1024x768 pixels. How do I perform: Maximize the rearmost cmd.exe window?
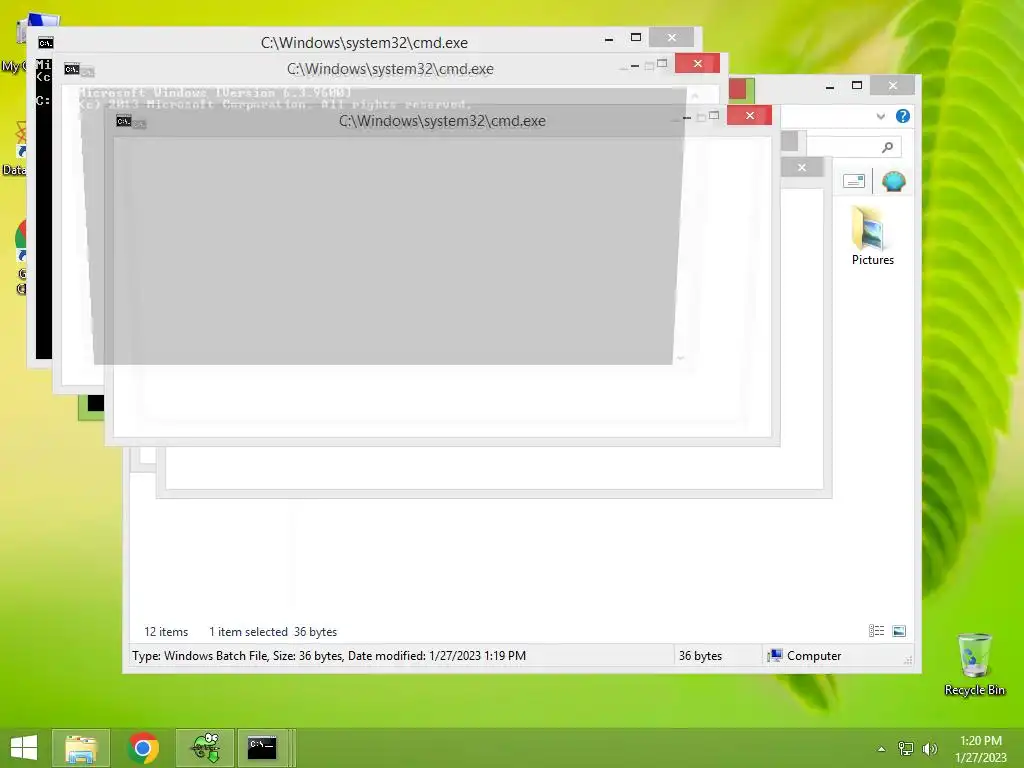coord(635,38)
